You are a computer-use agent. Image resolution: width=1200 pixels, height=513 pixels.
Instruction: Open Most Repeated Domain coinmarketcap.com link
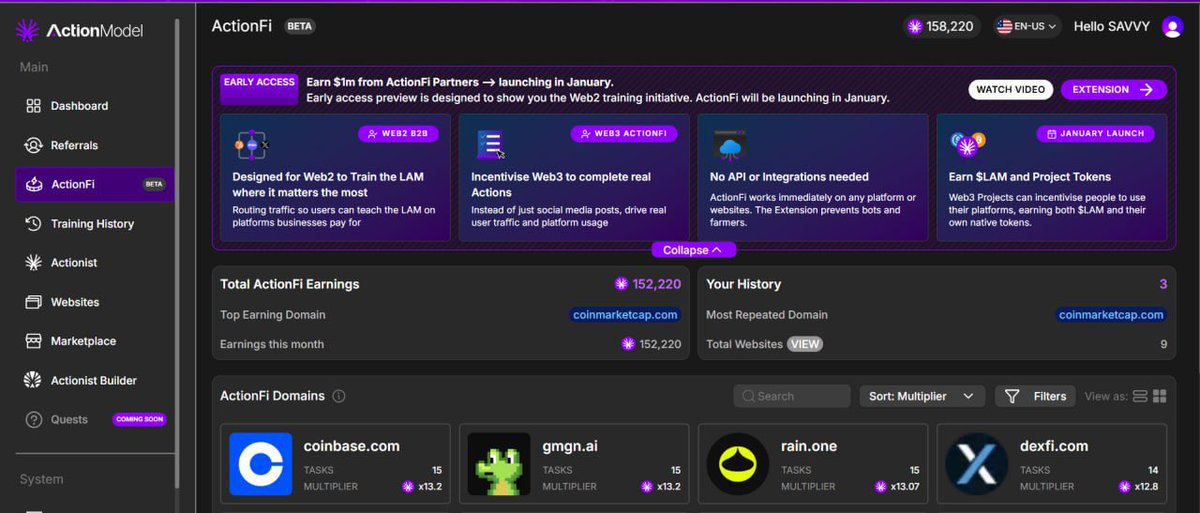point(1111,315)
